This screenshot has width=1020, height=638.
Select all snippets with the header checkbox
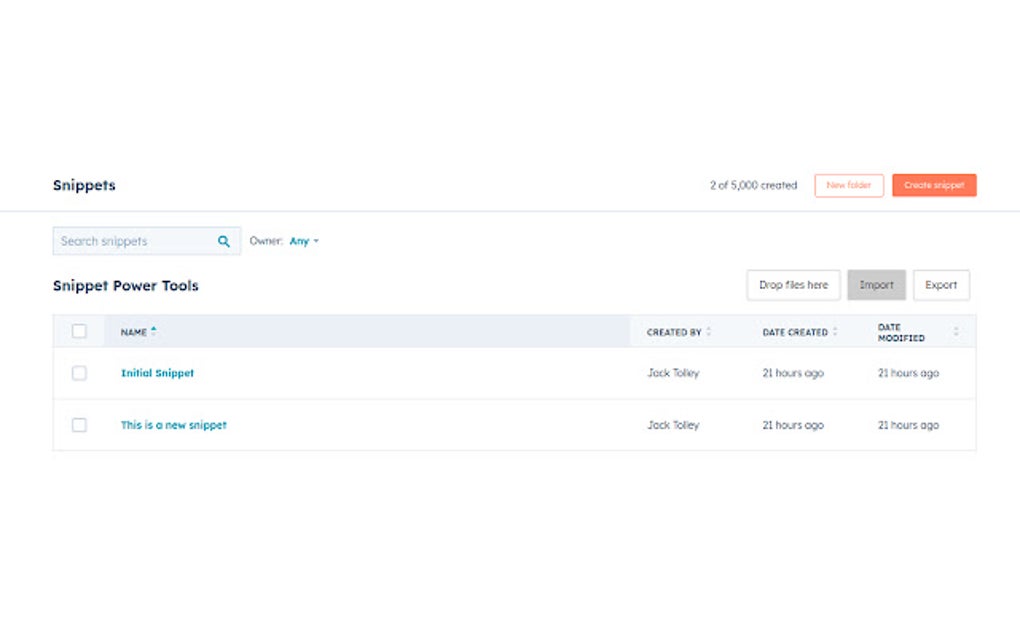click(x=80, y=331)
